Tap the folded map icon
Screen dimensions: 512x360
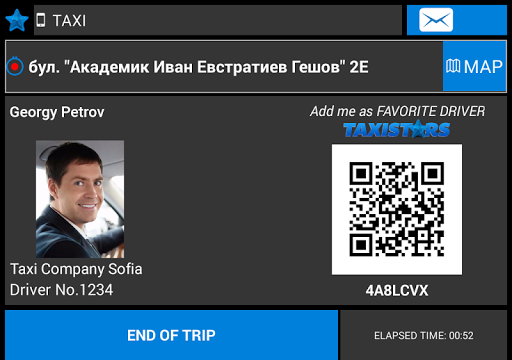pyautogui.click(x=453, y=66)
